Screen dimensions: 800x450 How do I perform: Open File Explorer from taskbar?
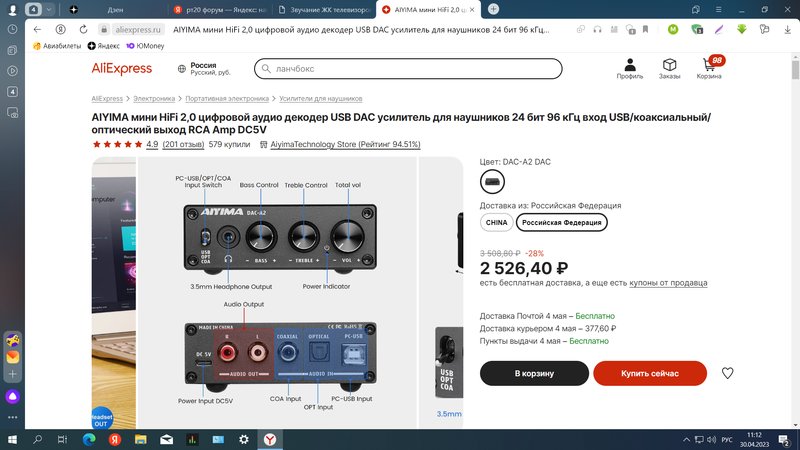click(141, 439)
